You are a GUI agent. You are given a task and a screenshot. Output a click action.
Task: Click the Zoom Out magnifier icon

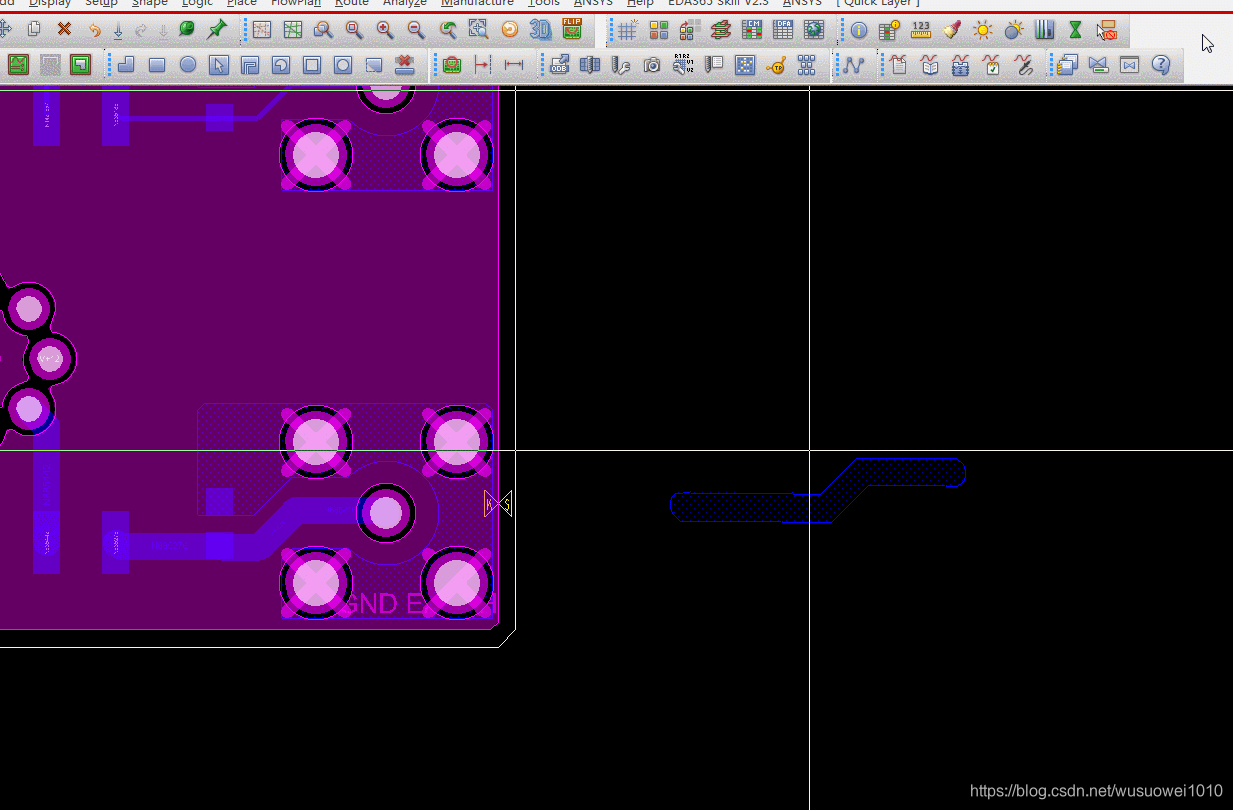(416, 30)
